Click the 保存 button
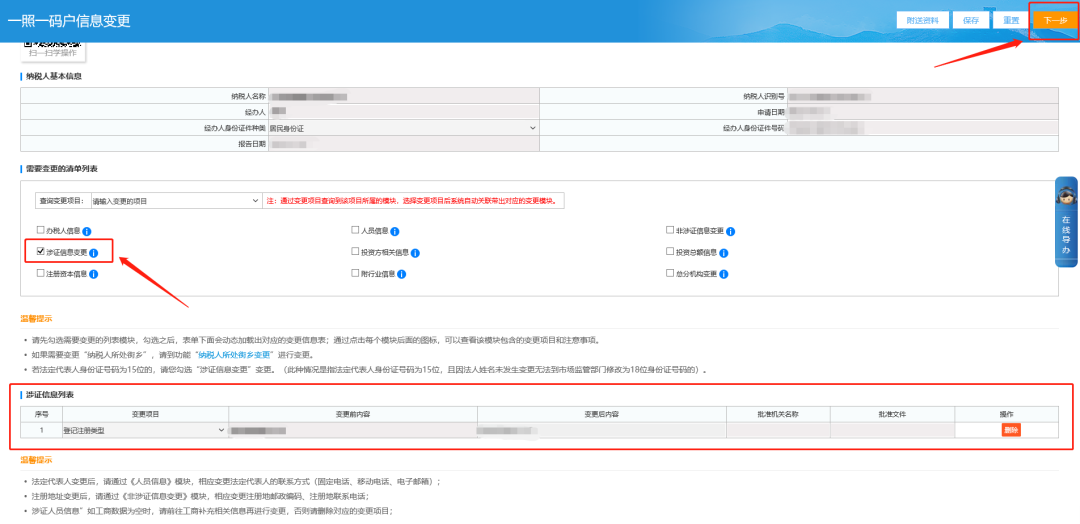This screenshot has width=1080, height=524. pos(971,20)
